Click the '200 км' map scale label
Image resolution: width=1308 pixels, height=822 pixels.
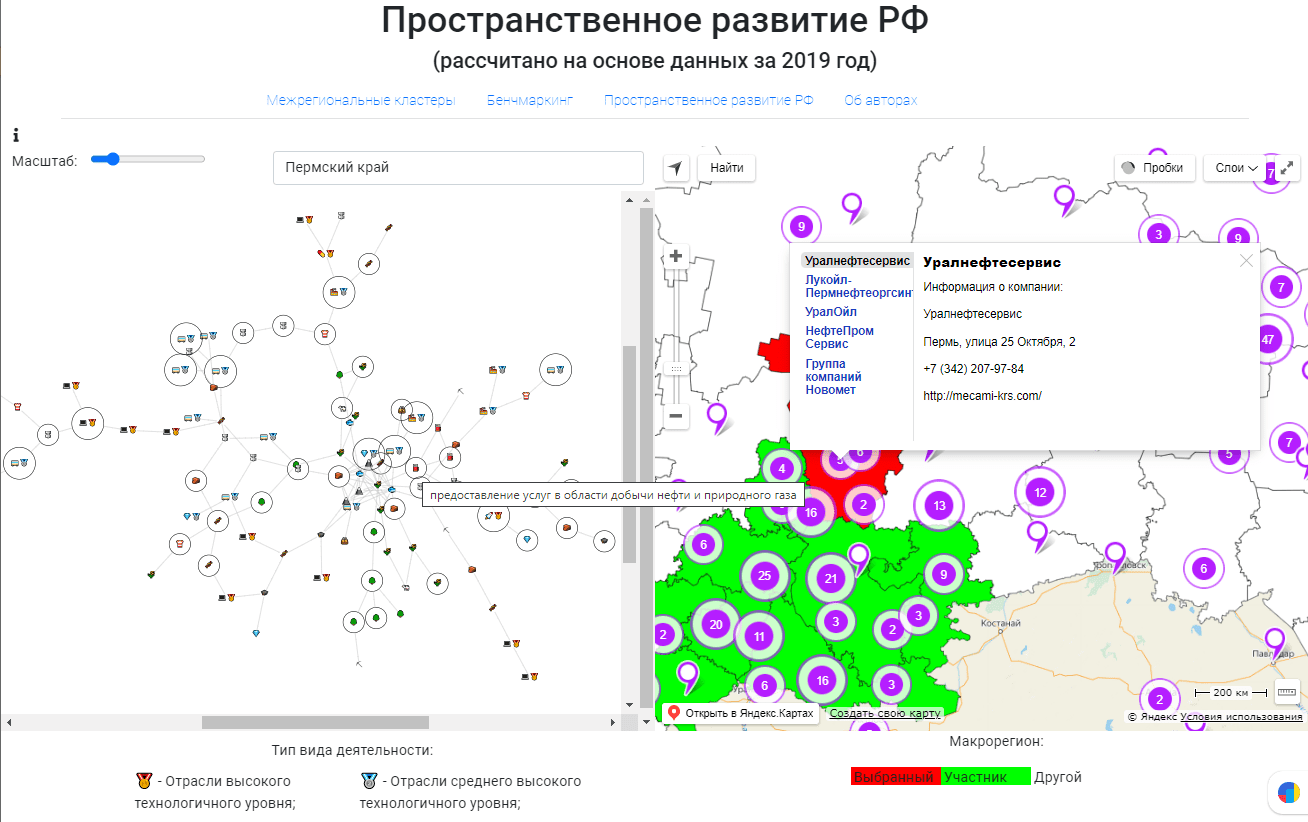(x=1231, y=693)
